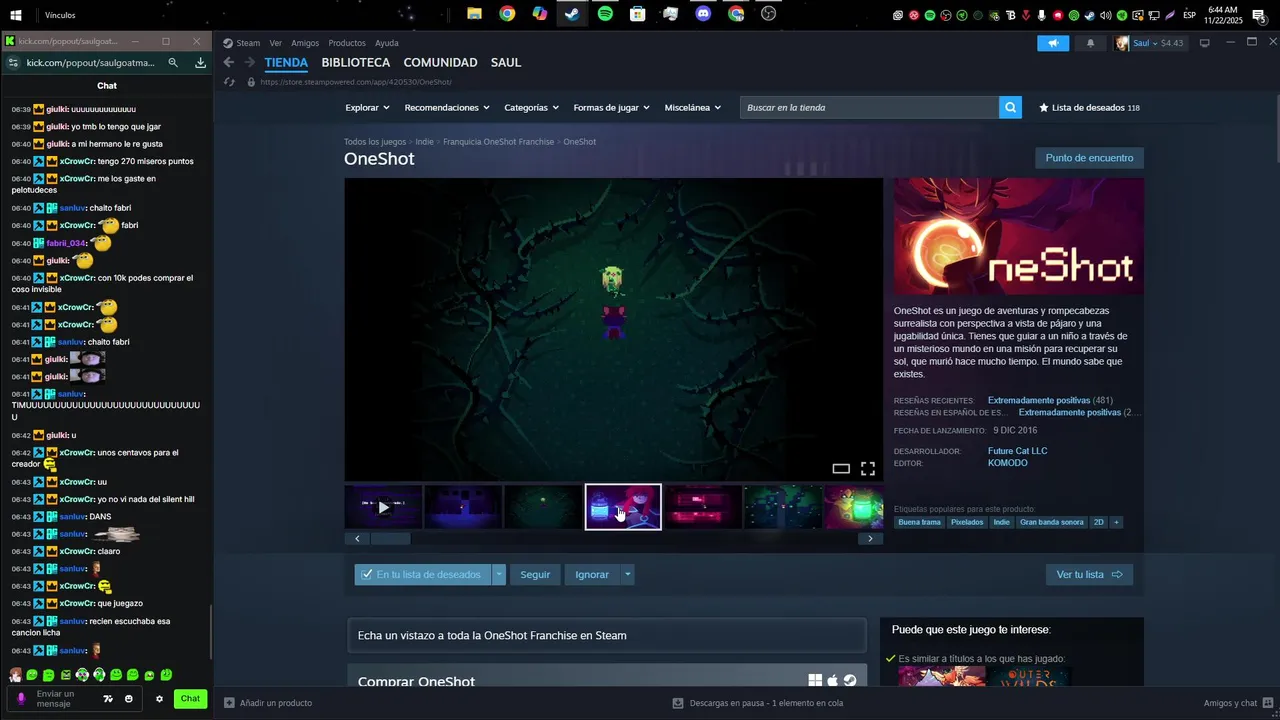Image resolution: width=1280 pixels, height=720 pixels.
Task: Open the Ayuda menu
Action: (386, 43)
